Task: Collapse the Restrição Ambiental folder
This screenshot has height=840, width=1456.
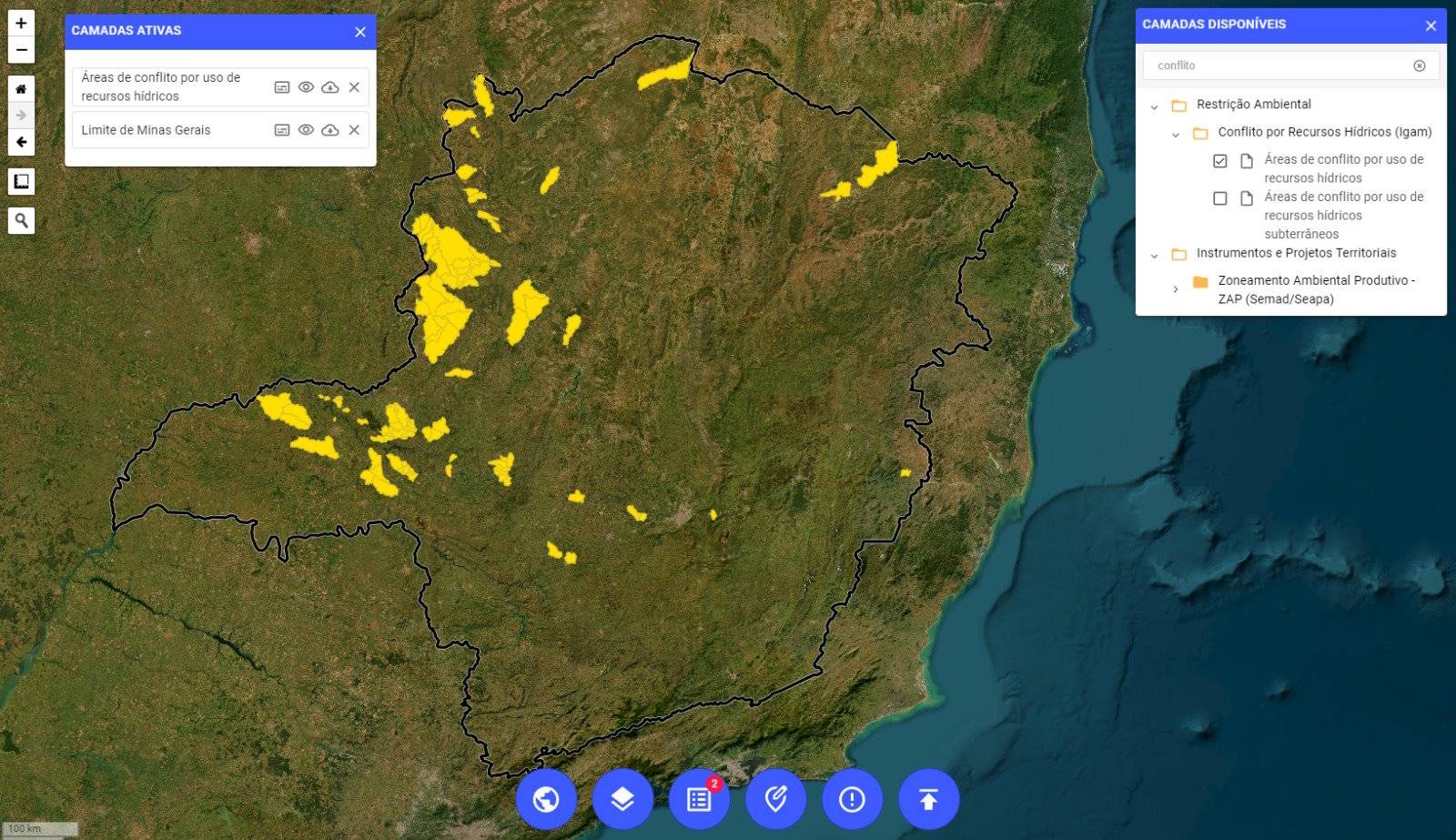Action: (1154, 106)
